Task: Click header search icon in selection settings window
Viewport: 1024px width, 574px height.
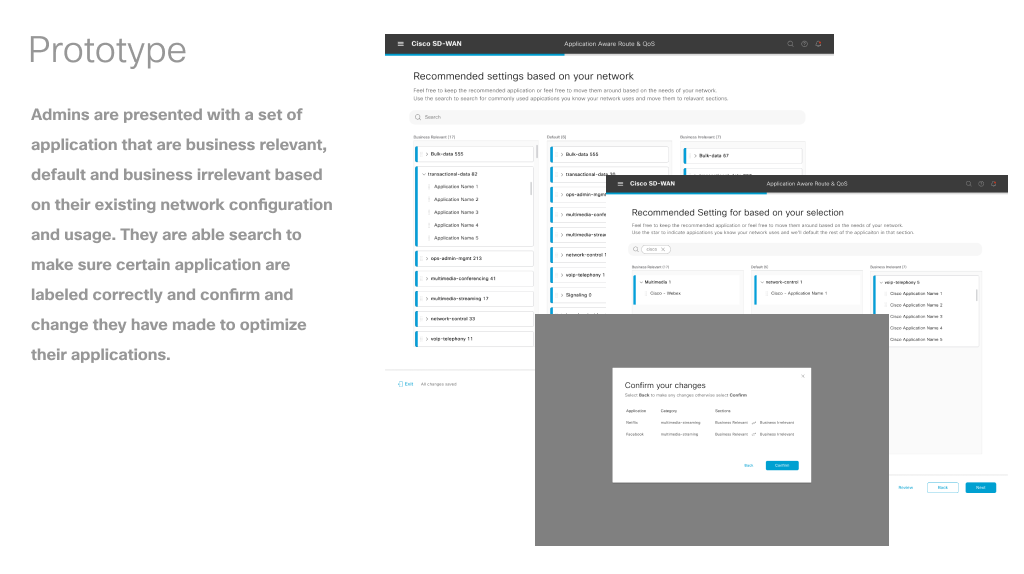Action: coord(968,183)
